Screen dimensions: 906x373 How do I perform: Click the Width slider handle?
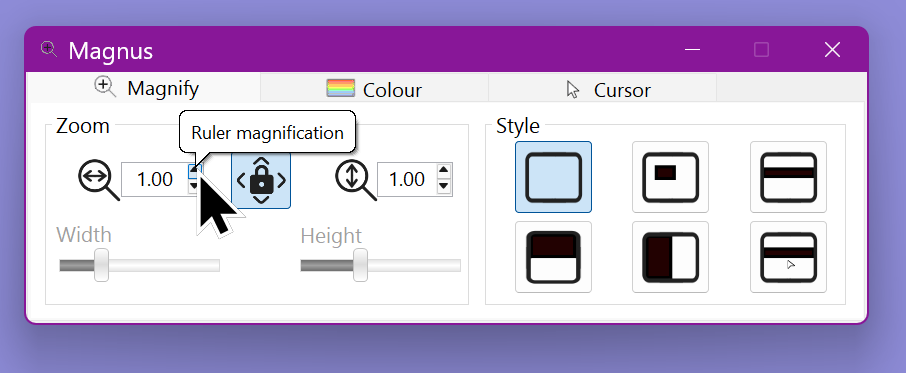pyautogui.click(x=101, y=265)
